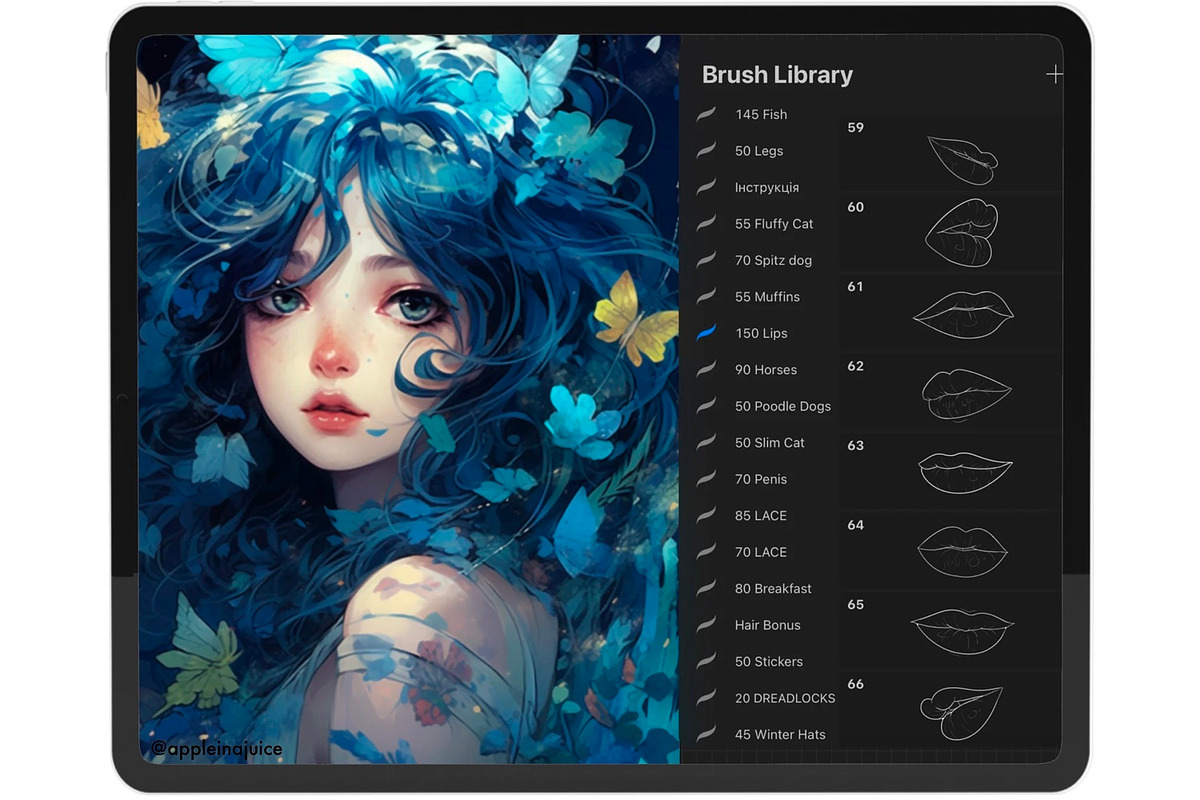Open the 70 Spitz dog brush set
This screenshot has height=800, width=1200.
[772, 260]
